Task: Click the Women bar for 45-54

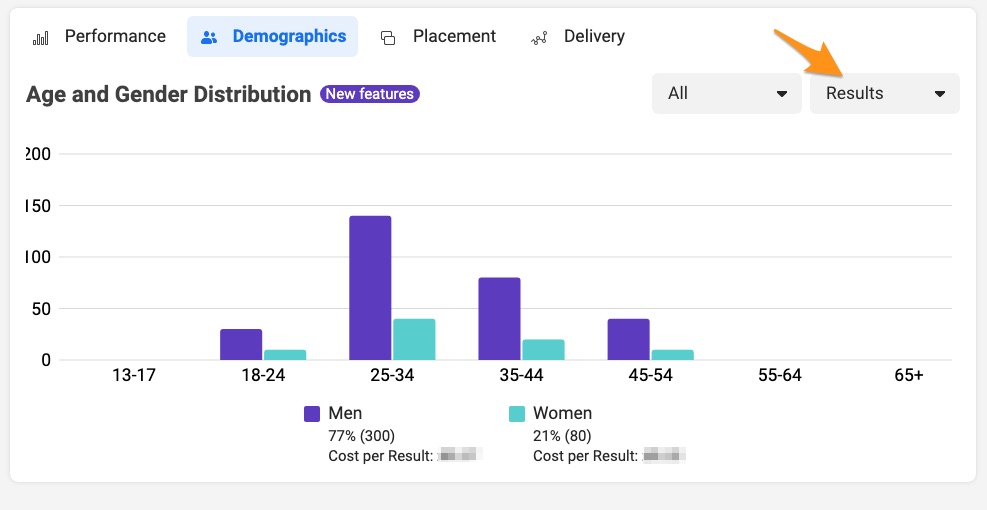Action: point(672,355)
